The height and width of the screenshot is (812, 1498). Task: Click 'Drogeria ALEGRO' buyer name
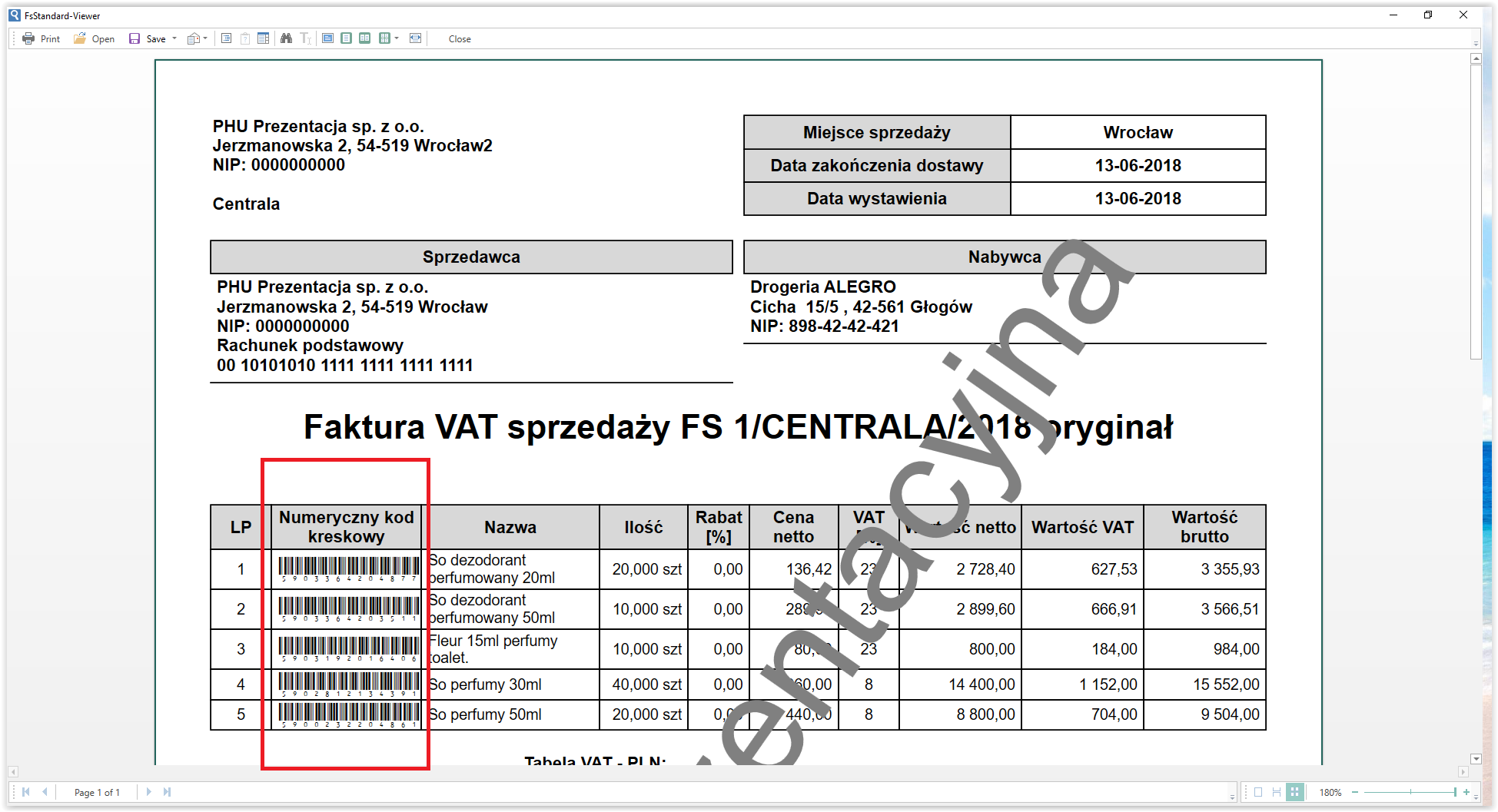(x=823, y=287)
